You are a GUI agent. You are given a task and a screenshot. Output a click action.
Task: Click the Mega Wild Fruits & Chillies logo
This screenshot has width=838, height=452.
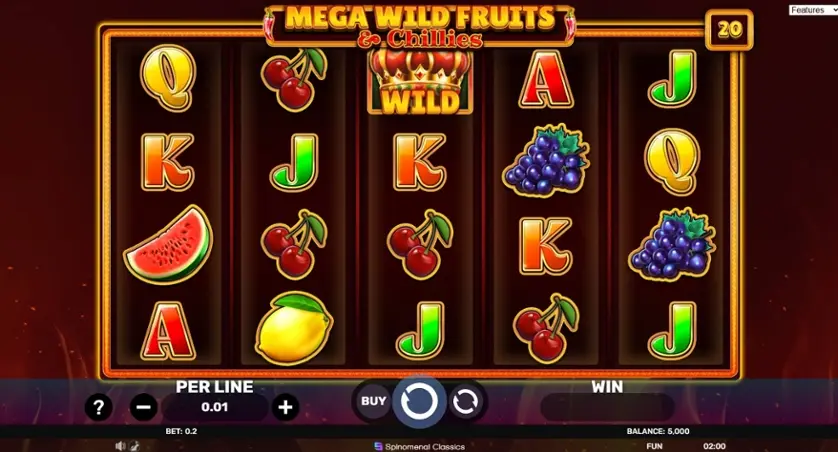(420, 27)
